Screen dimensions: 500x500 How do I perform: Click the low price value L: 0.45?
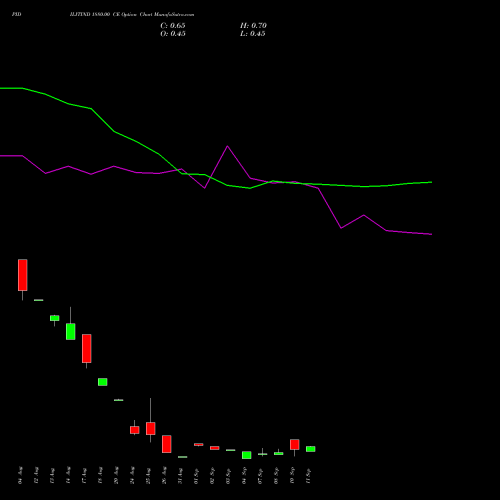click(253, 34)
